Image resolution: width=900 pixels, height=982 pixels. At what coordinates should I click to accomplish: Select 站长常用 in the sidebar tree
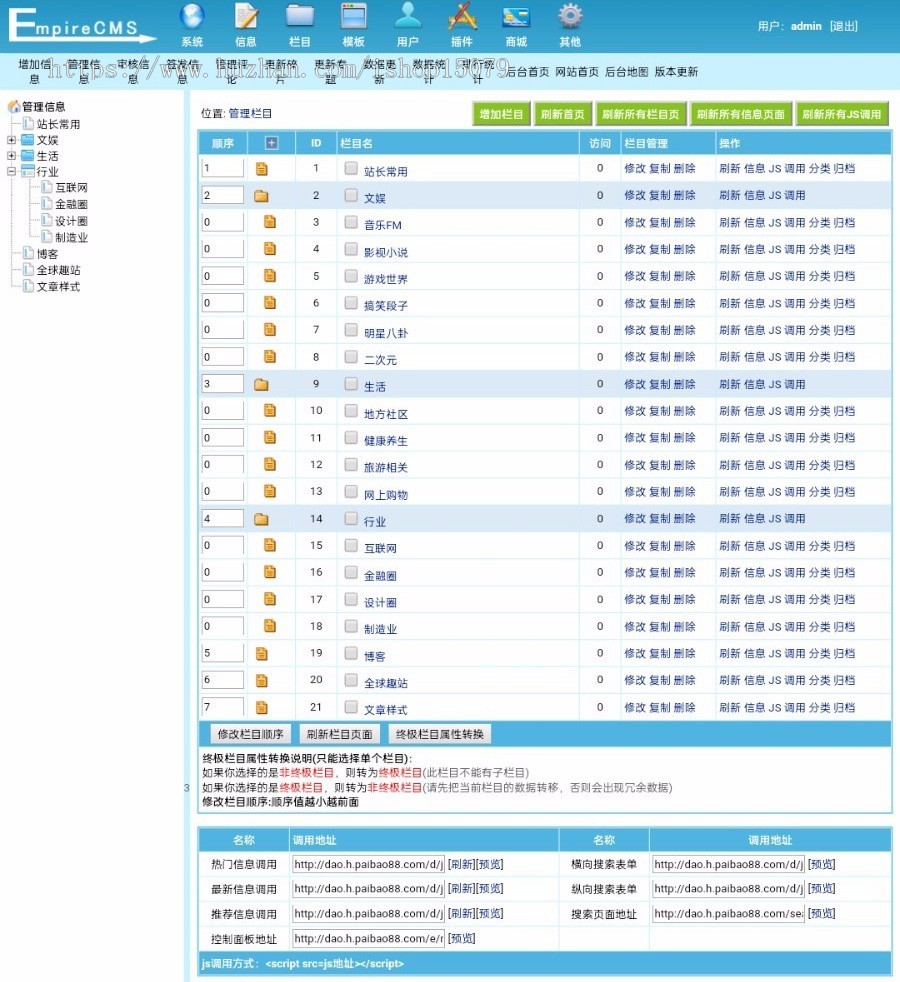(58, 124)
